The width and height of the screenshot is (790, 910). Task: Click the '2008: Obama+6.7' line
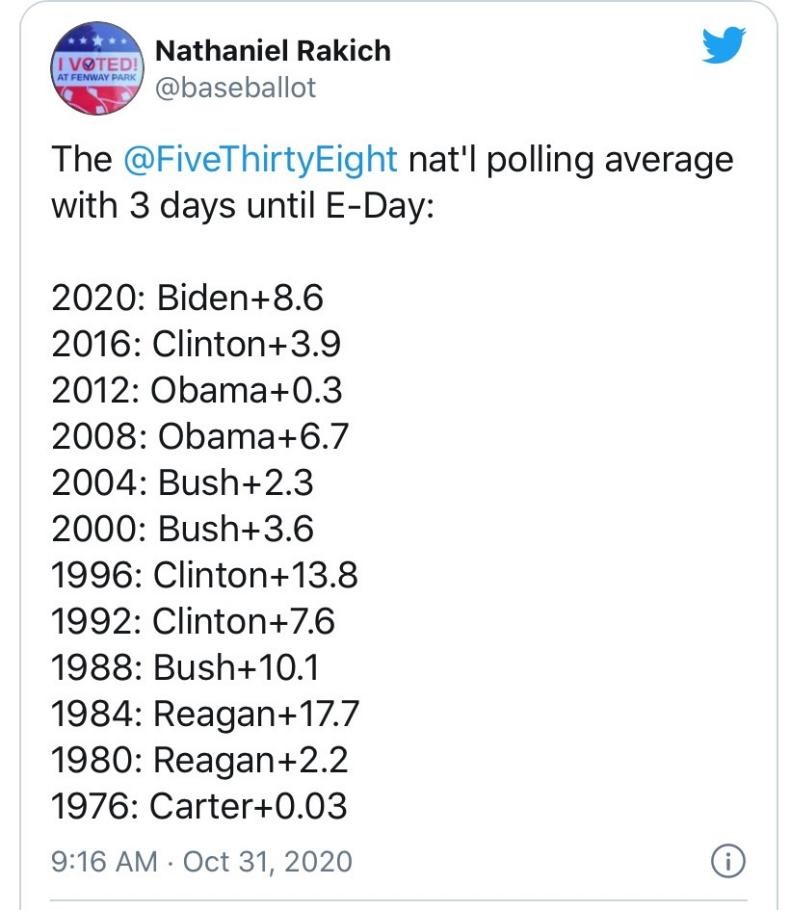200,437
